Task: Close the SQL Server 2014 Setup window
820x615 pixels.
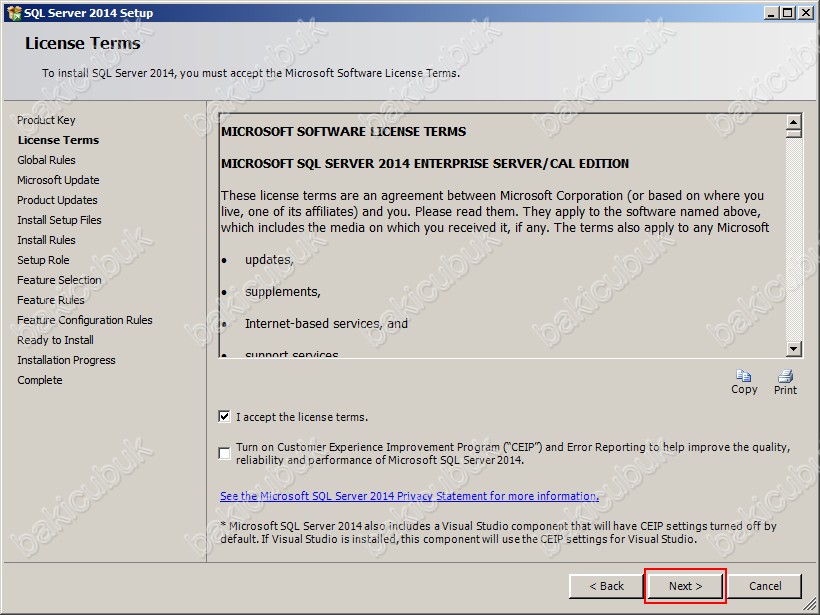Action: coord(806,13)
